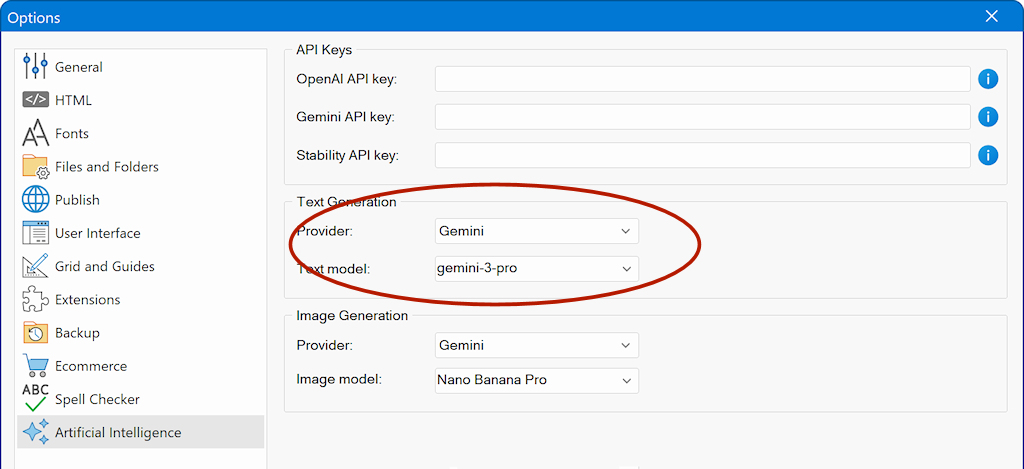
Task: Open the Fonts settings category
Action: (71, 133)
